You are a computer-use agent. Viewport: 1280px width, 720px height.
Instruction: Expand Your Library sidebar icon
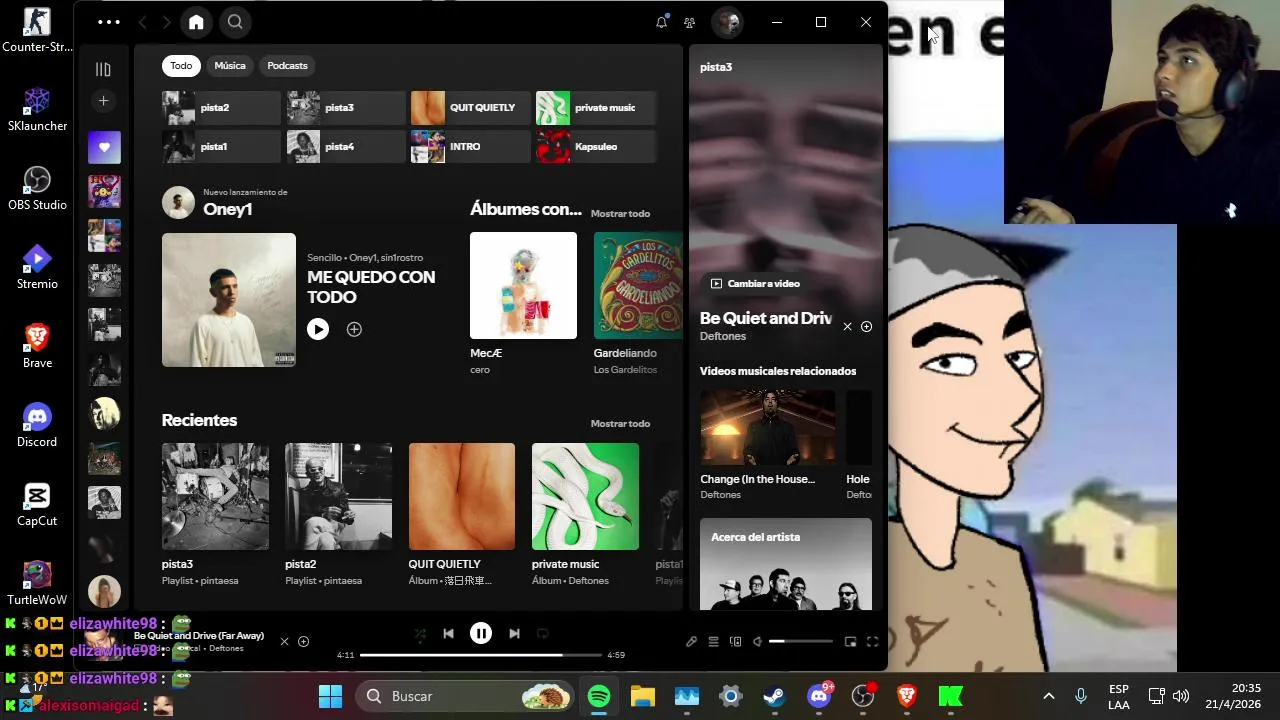click(103, 69)
